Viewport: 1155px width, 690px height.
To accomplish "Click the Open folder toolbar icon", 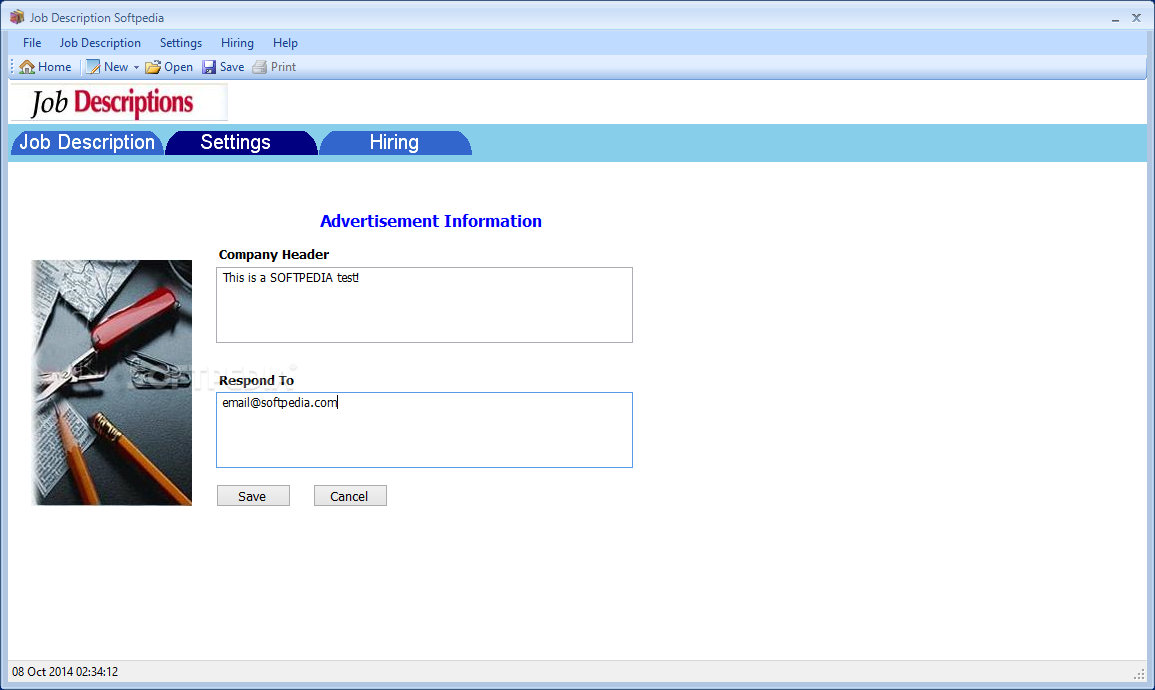I will 152,67.
